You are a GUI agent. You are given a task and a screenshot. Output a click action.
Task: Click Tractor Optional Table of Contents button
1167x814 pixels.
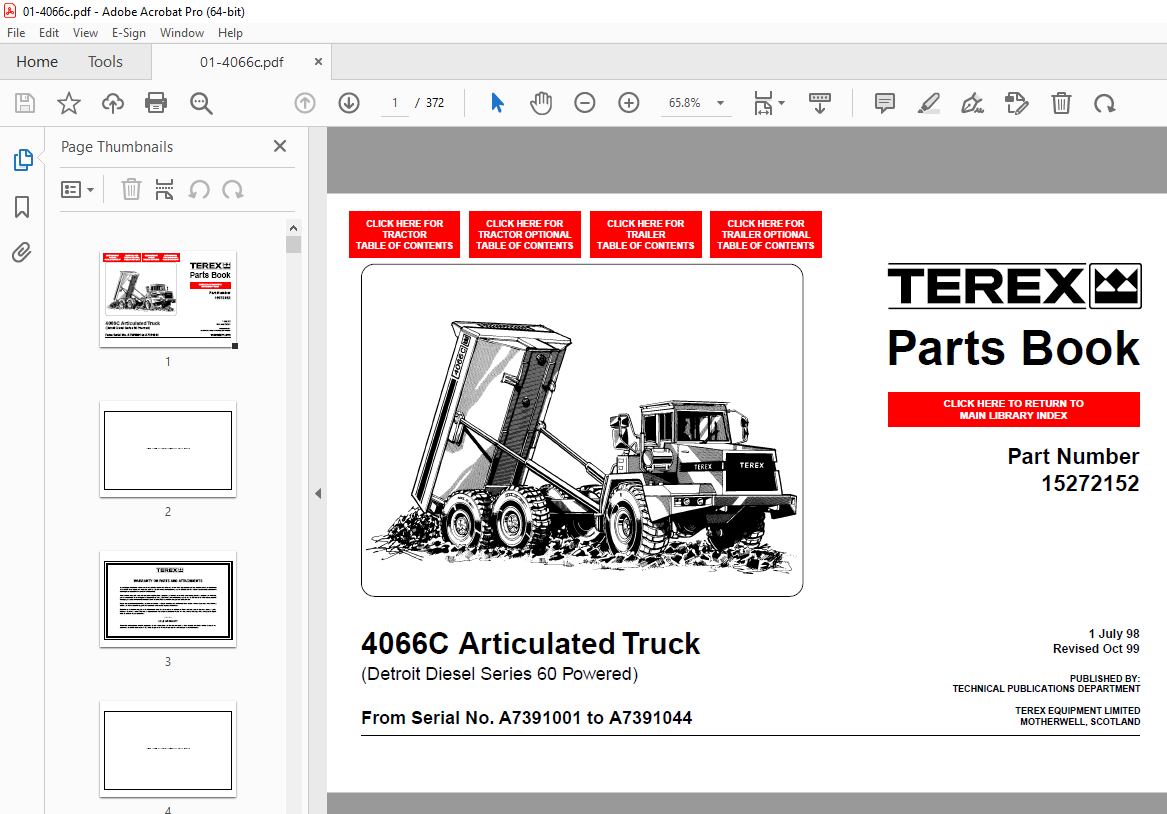(x=525, y=234)
